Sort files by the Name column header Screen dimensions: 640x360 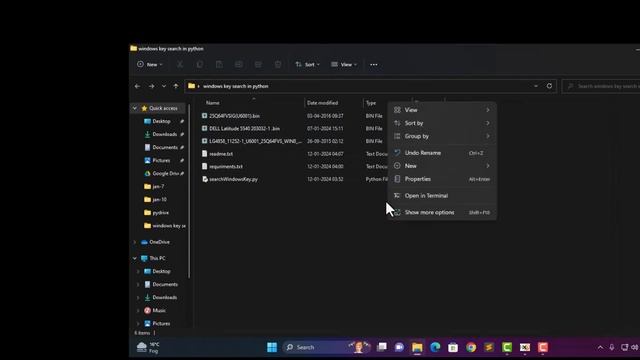[x=212, y=103]
